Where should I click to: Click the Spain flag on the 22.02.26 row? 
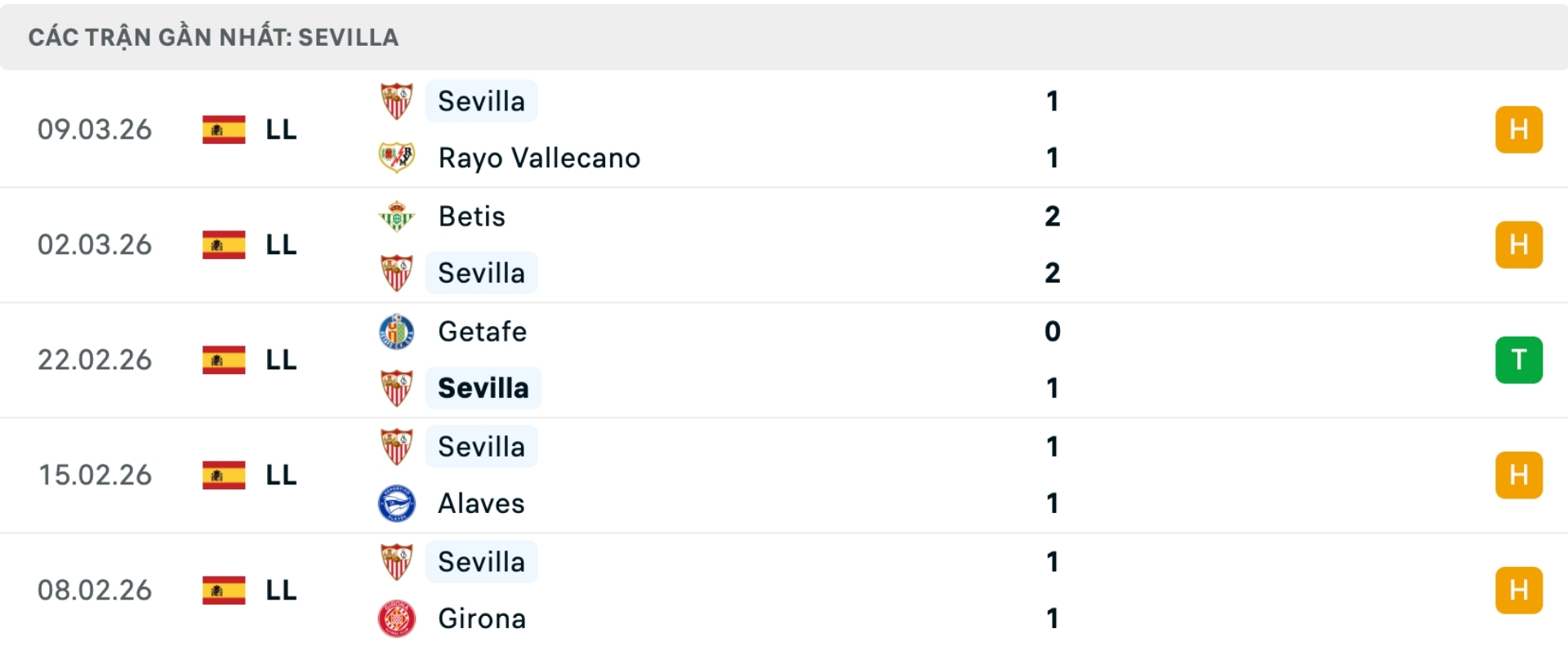(224, 359)
